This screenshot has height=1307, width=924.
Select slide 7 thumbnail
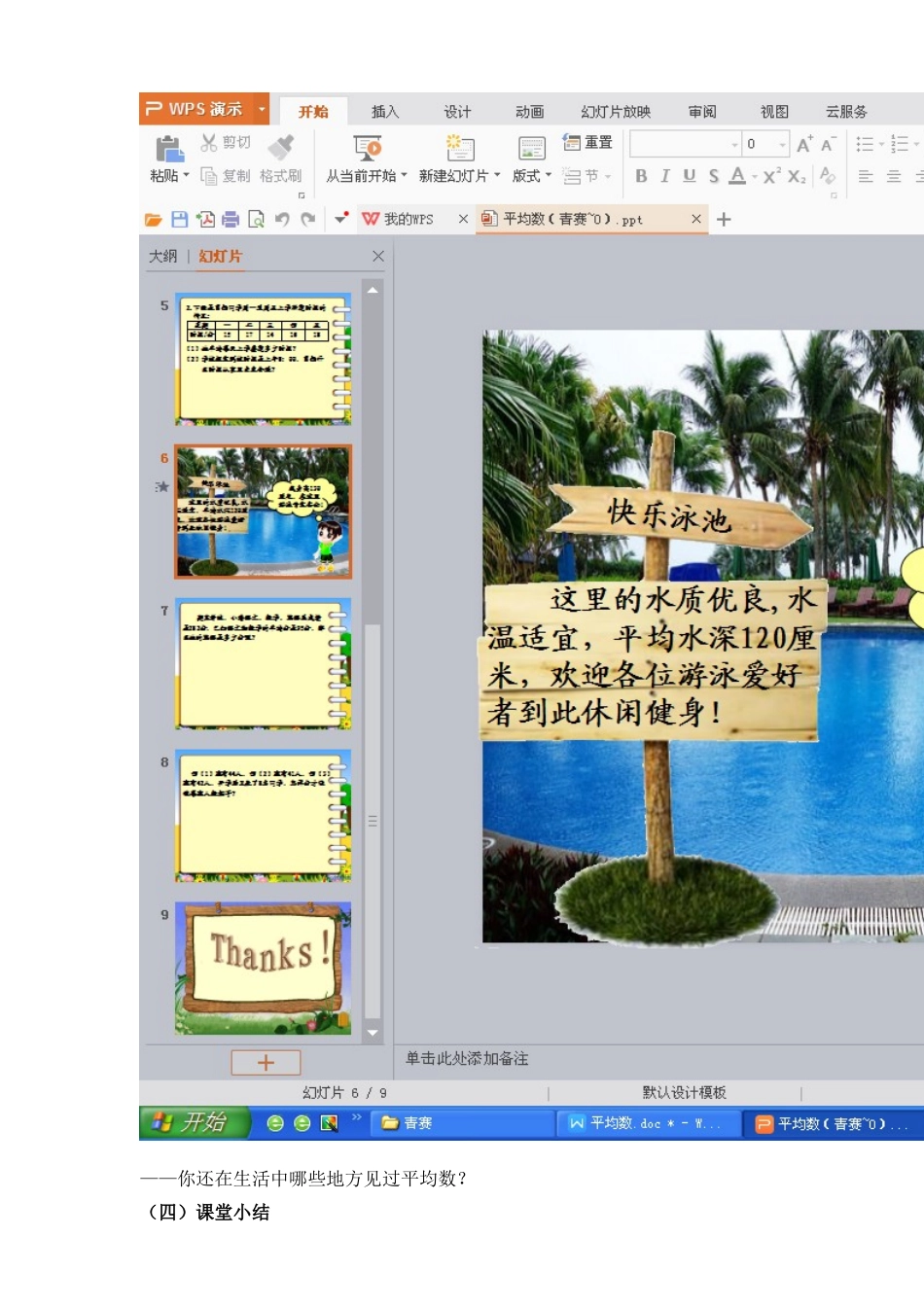(264, 664)
